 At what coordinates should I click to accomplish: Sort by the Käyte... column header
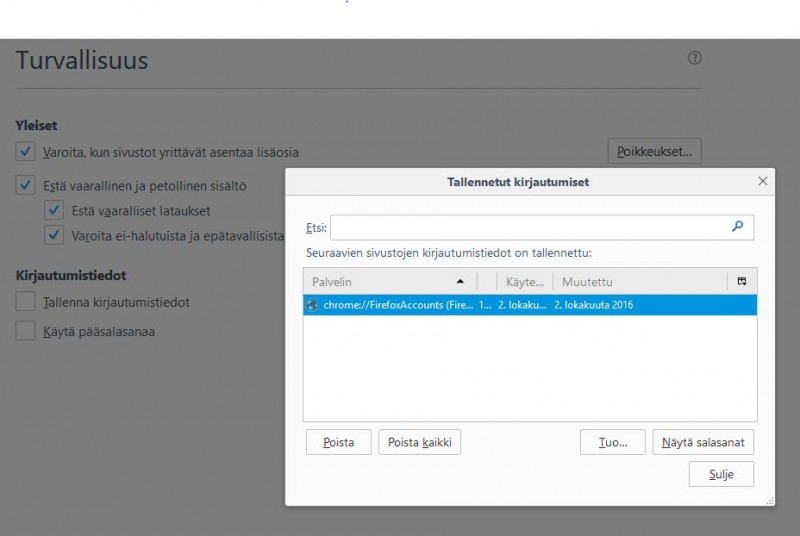tap(525, 282)
